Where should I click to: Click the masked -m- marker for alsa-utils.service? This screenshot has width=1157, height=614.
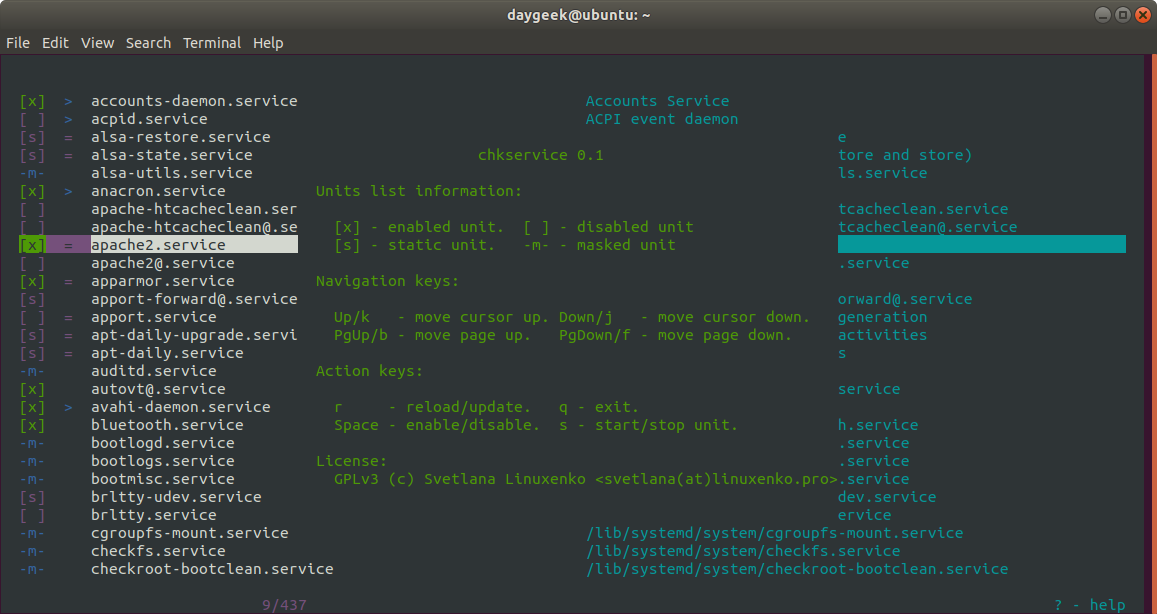tap(32, 173)
